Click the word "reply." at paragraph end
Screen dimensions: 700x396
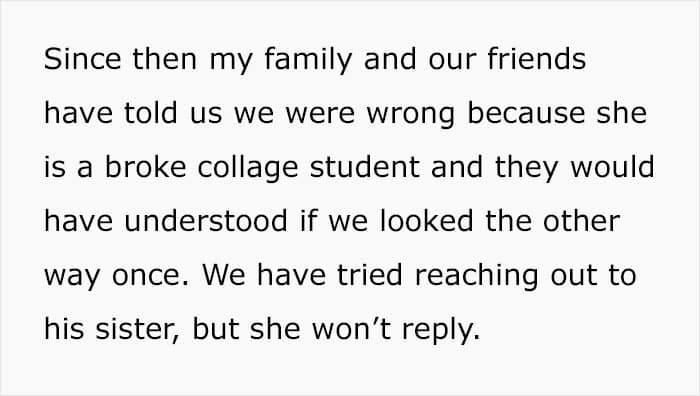click(441, 331)
